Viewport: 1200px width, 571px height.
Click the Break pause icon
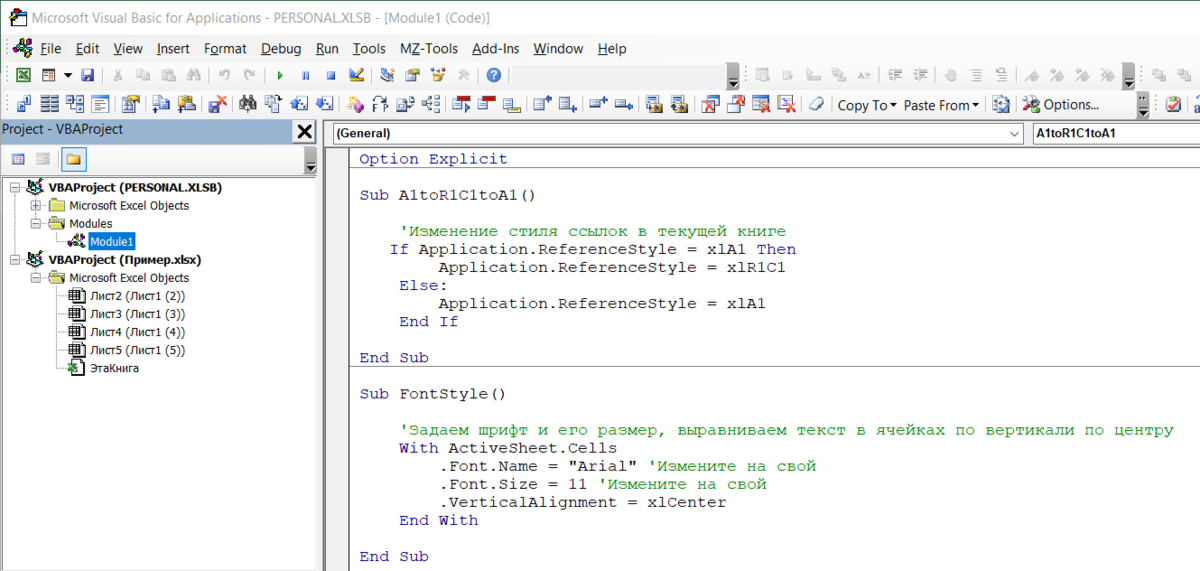305,75
